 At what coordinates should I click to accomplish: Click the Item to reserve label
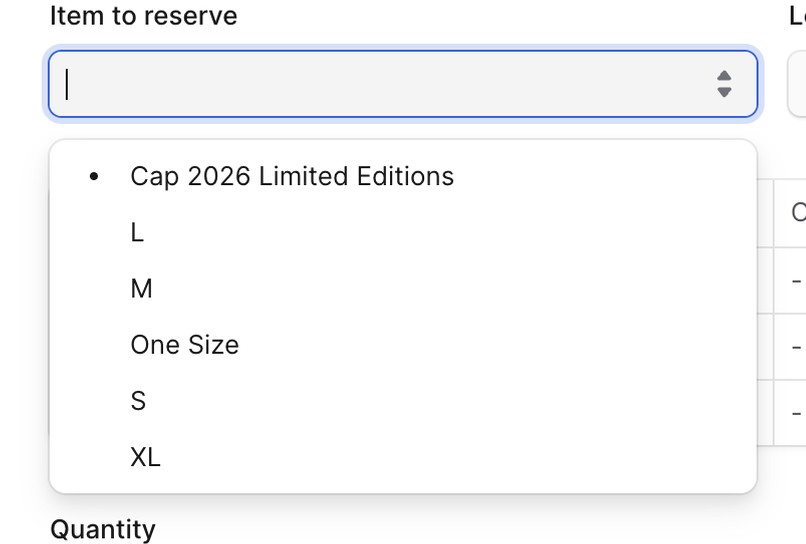pos(143,15)
